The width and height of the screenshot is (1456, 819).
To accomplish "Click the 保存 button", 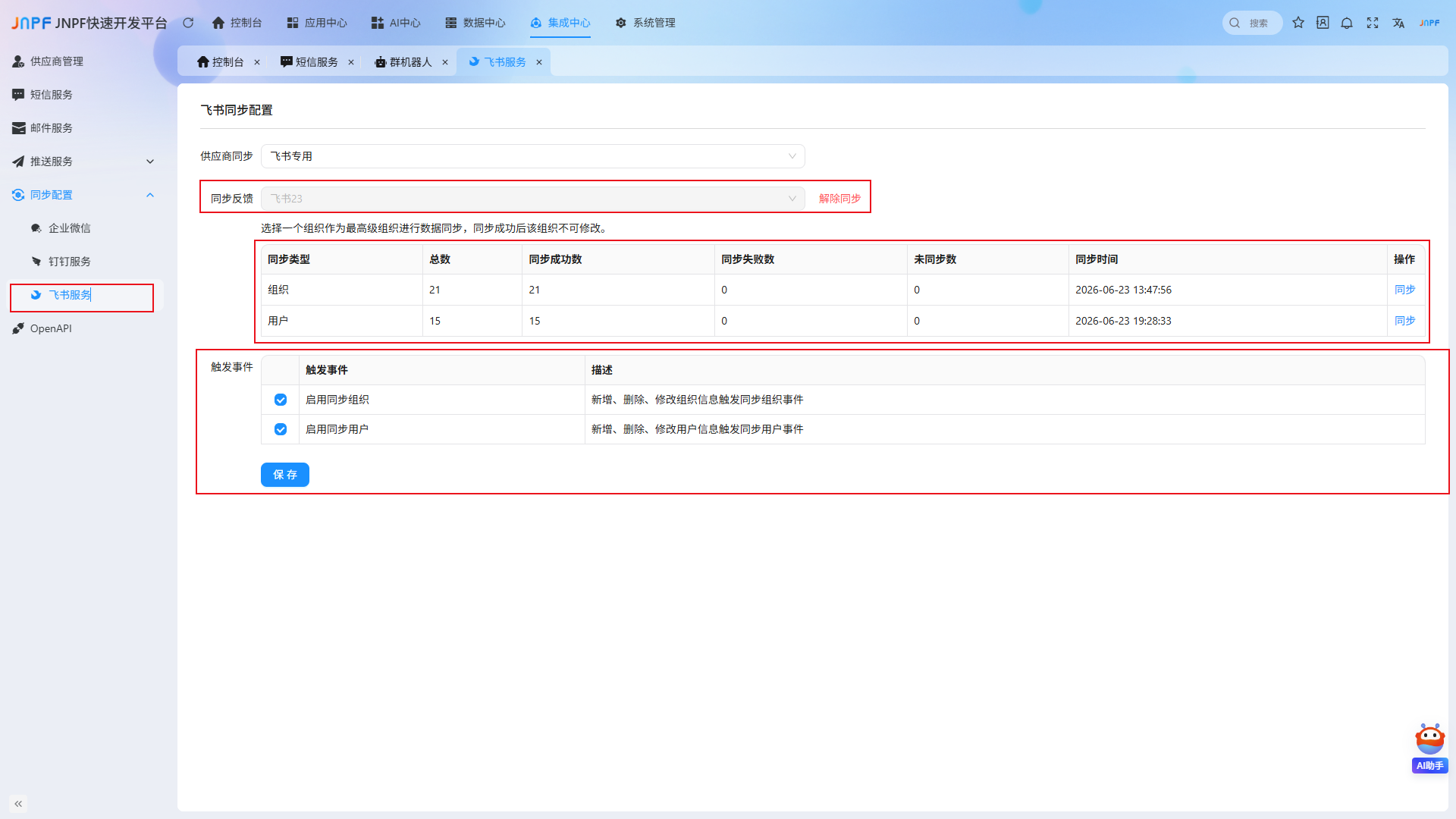I will (x=285, y=475).
